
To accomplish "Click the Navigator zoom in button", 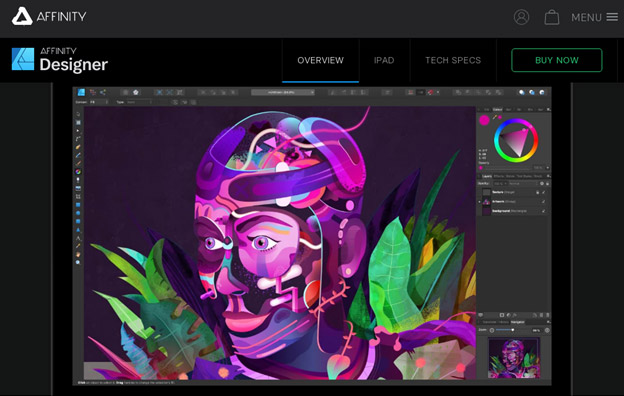I will 547,330.
